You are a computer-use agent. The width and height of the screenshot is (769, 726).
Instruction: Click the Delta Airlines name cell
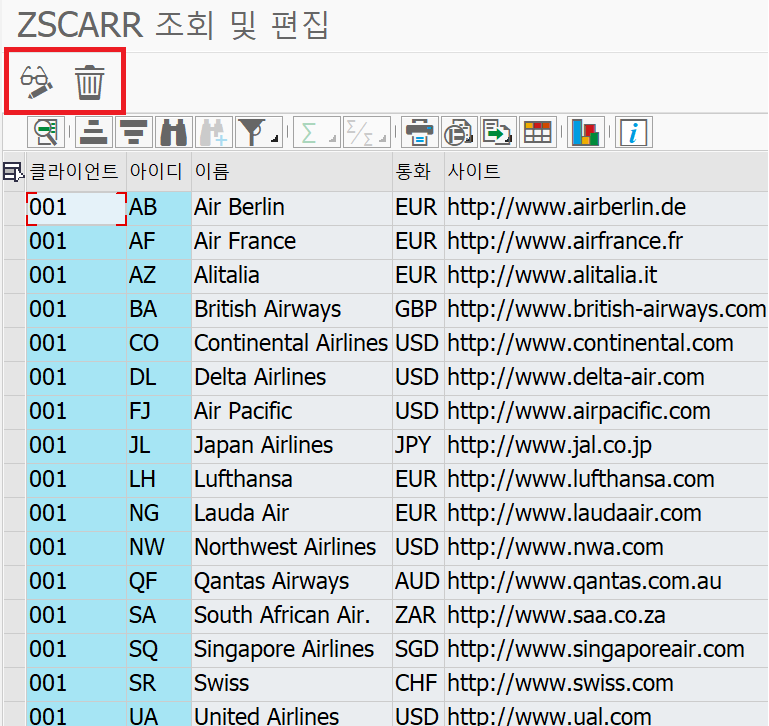pos(292,378)
